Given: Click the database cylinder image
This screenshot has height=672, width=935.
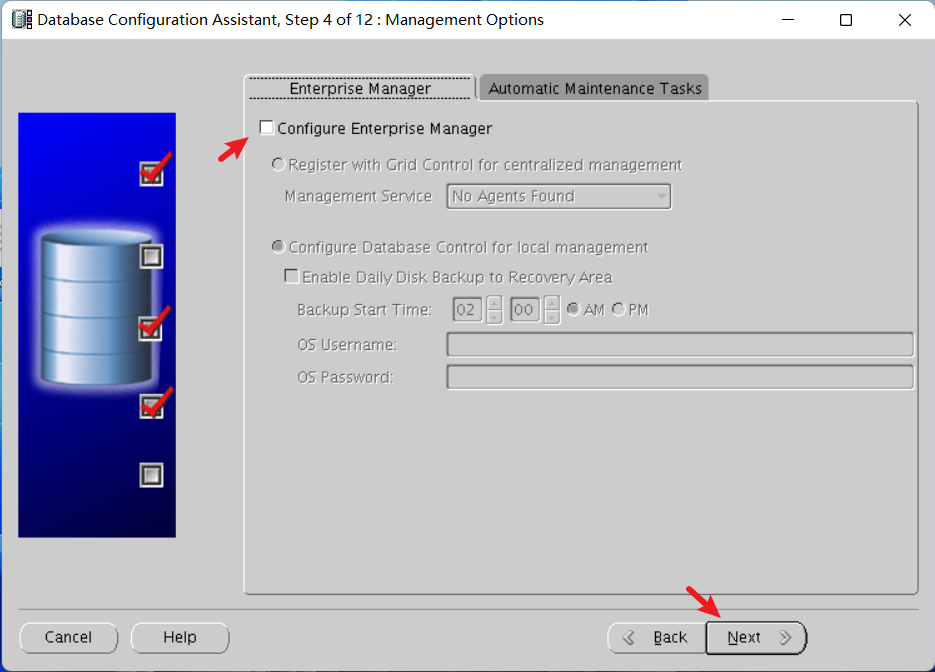Looking at the screenshot, I should pos(96,309).
